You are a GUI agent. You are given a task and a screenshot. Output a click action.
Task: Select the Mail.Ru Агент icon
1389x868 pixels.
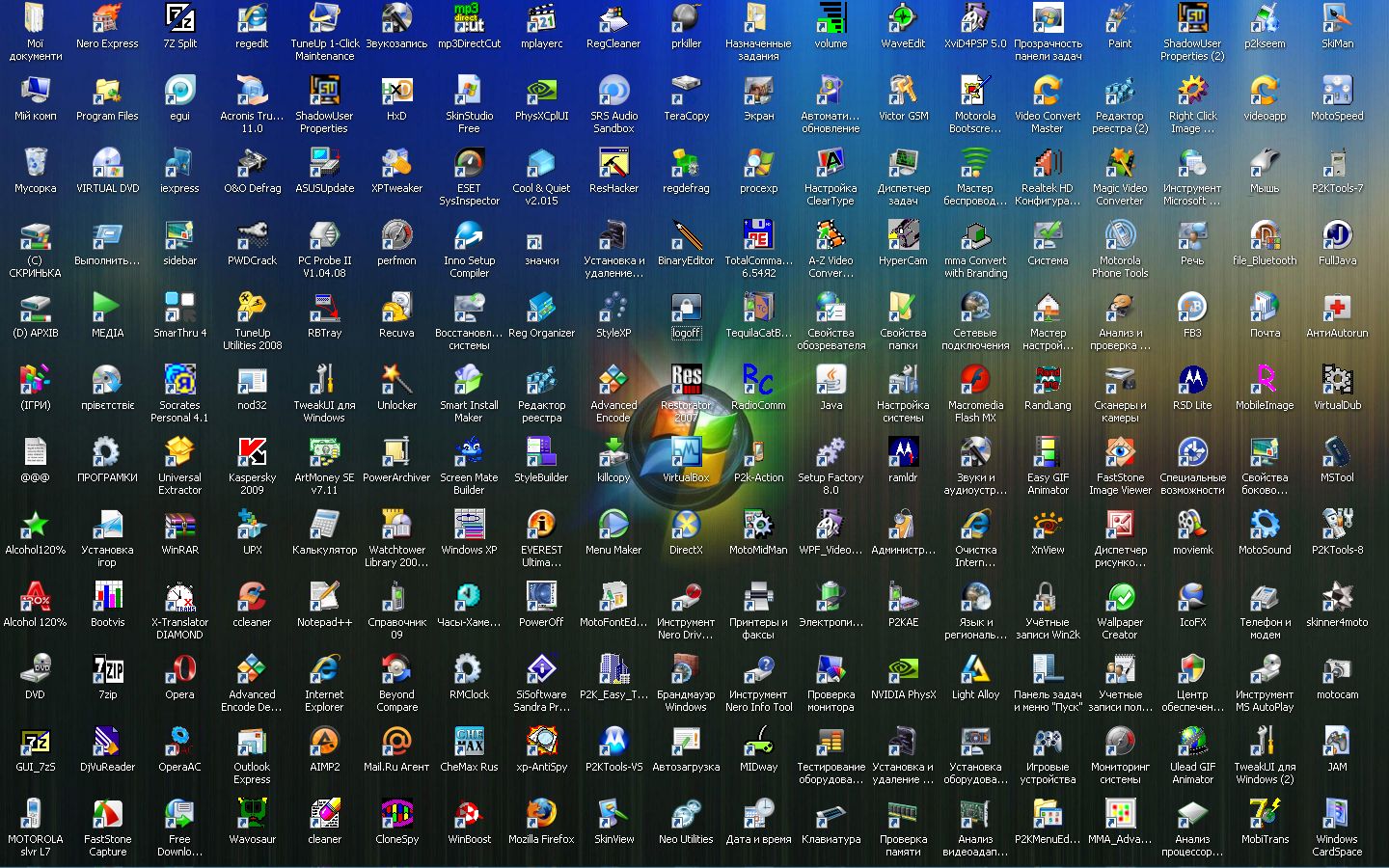(396, 741)
